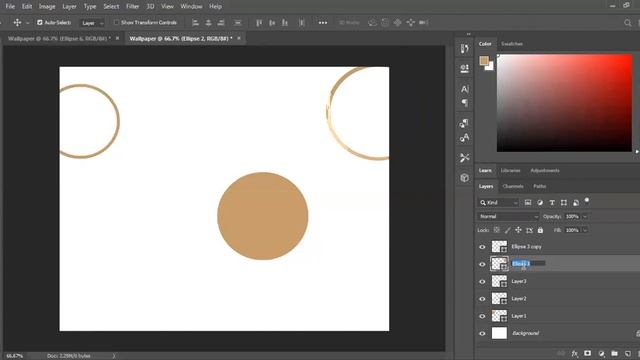Click the Add layer mask icon
The image size is (640, 360).
[587, 353]
